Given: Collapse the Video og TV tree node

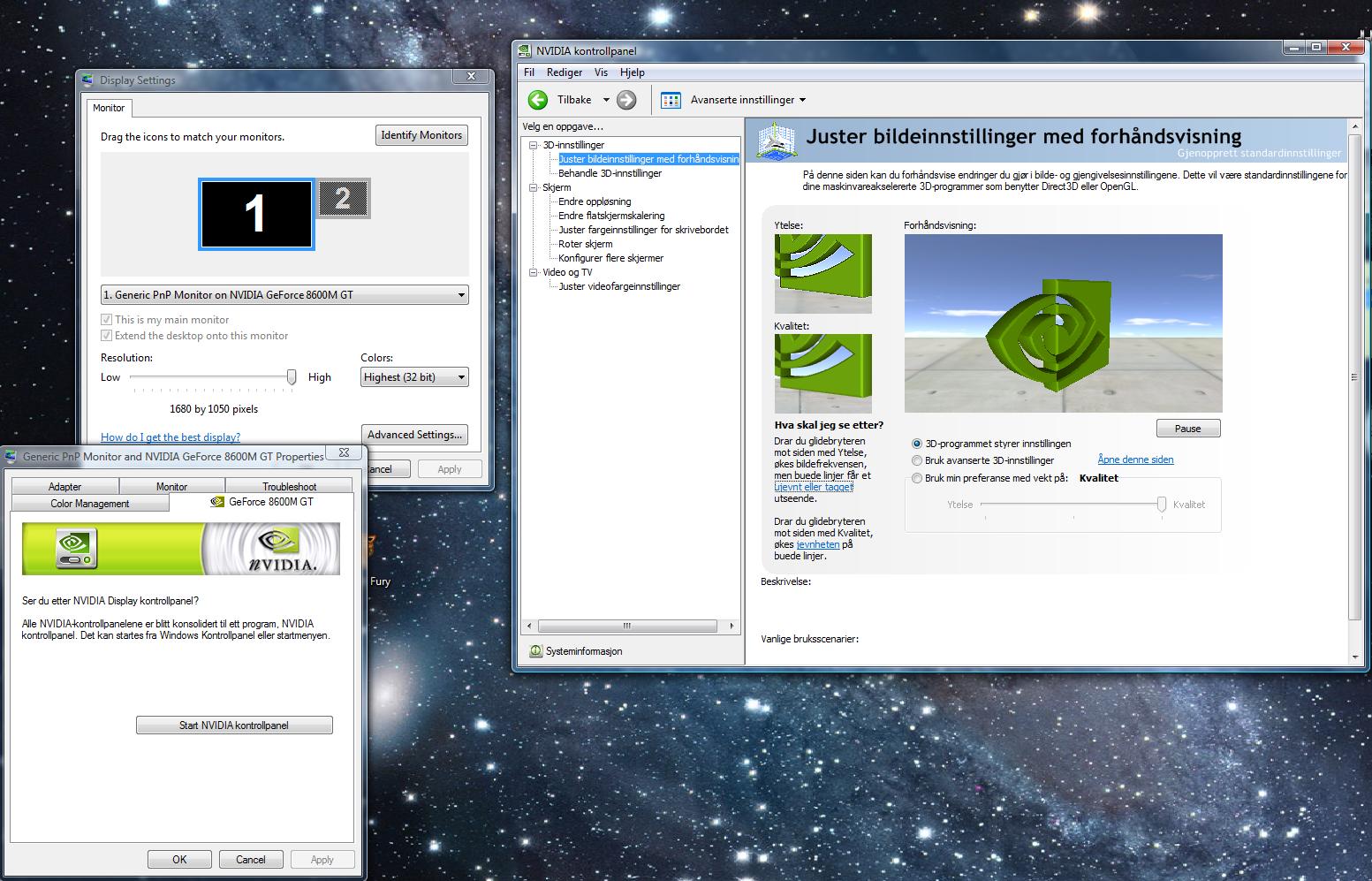Looking at the screenshot, I should click(533, 272).
